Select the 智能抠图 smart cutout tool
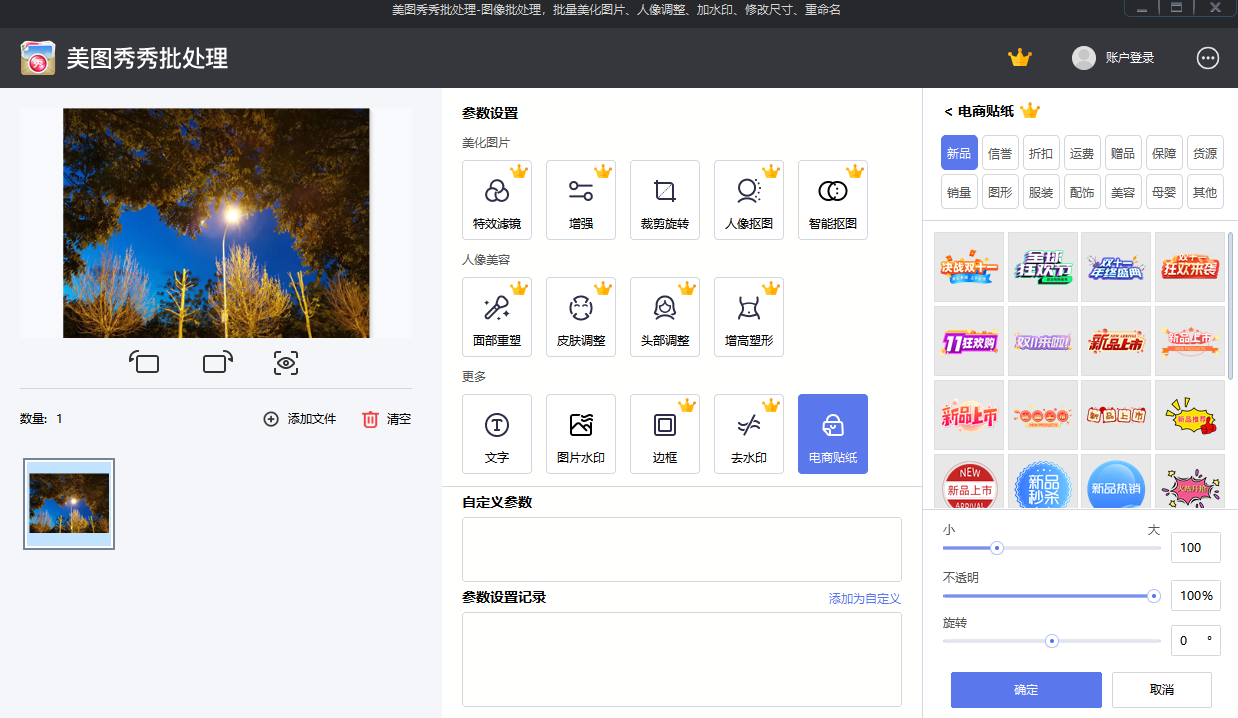 [x=833, y=200]
